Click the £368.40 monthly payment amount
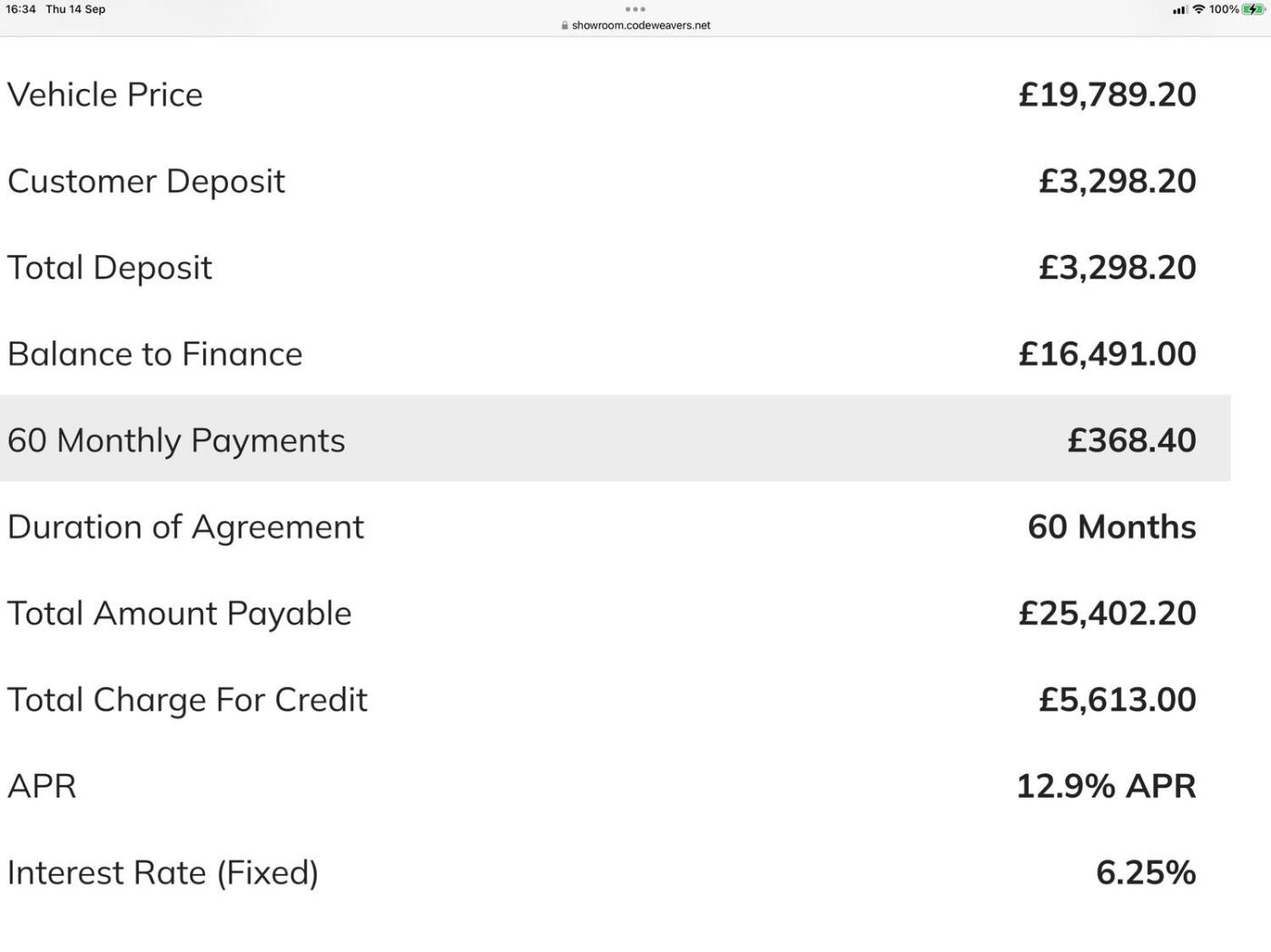Image resolution: width=1271 pixels, height=952 pixels. [1131, 440]
